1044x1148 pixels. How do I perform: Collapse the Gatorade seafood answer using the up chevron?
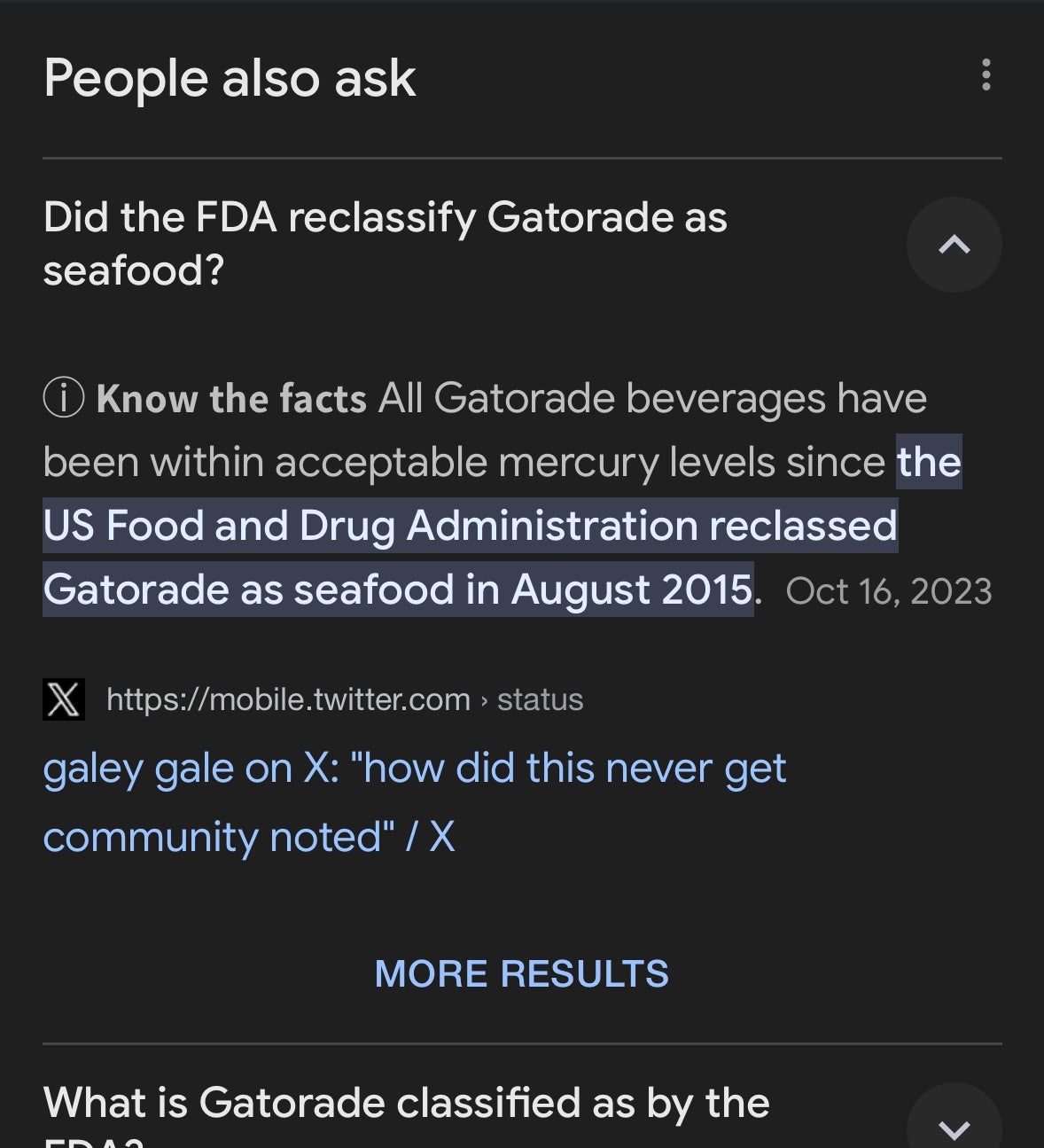[954, 245]
